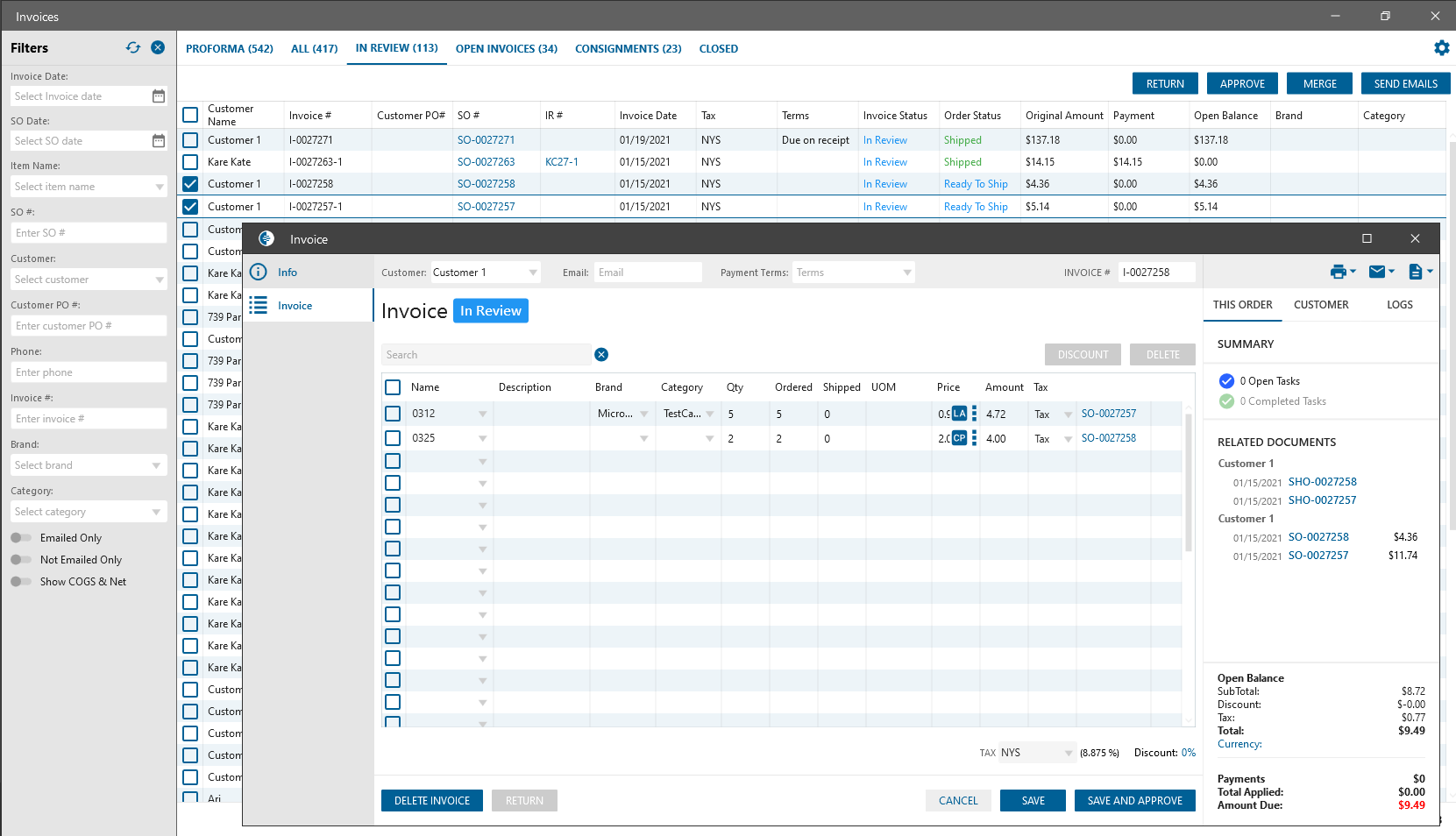Screen dimensions: 1456x836
Task: Check the box for line item 0325
Action: [393, 438]
